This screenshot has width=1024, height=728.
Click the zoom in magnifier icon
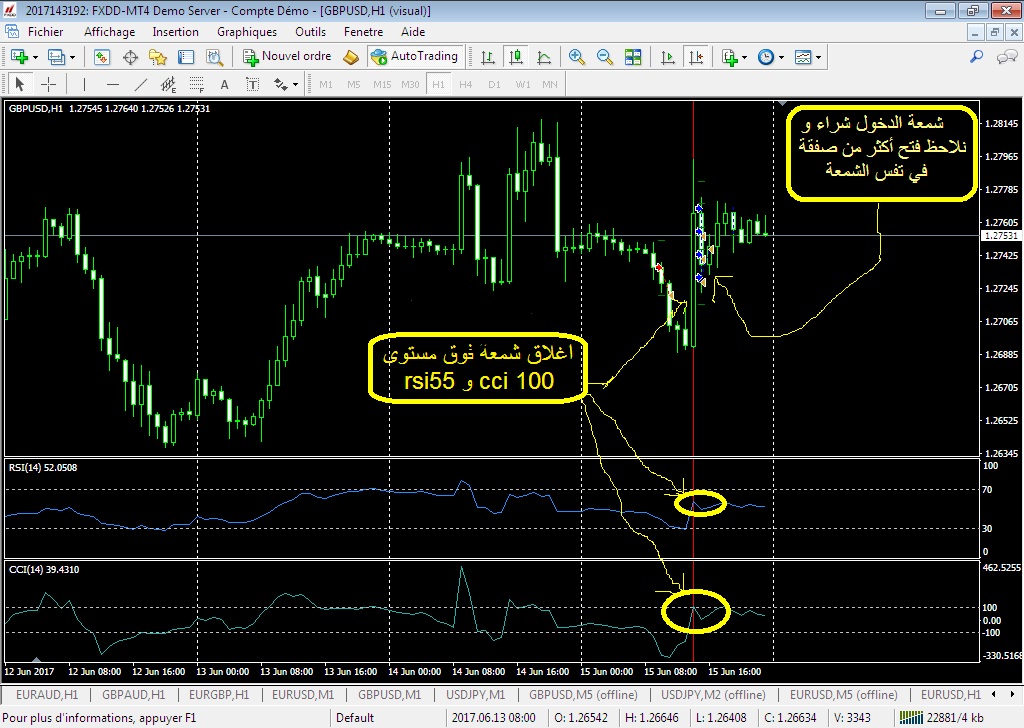(577, 57)
